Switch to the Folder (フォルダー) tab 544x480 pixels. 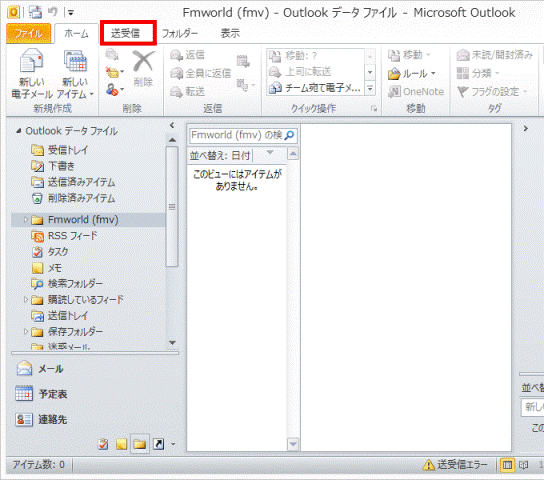tap(180, 33)
